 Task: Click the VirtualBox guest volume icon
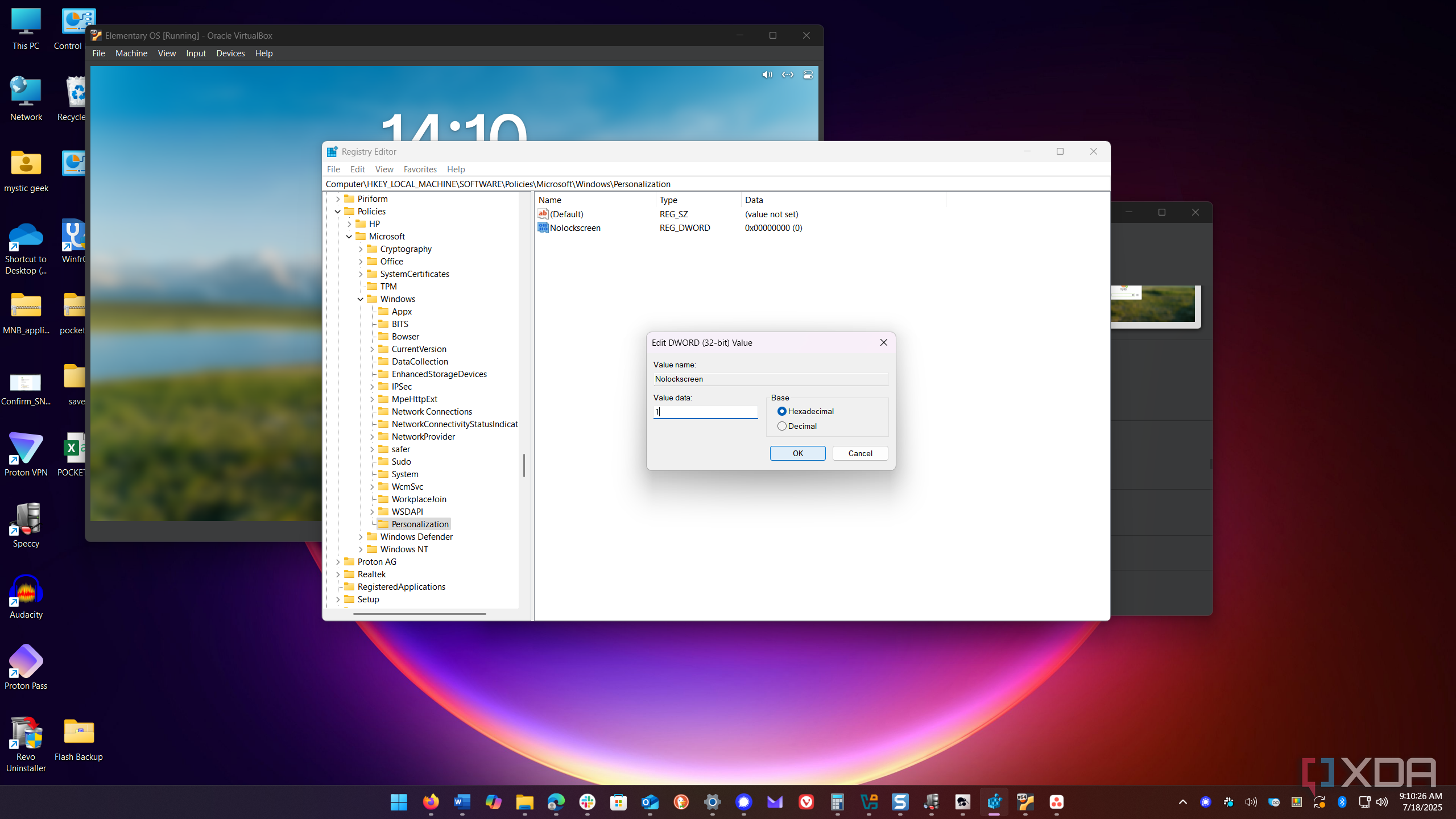coord(767,75)
